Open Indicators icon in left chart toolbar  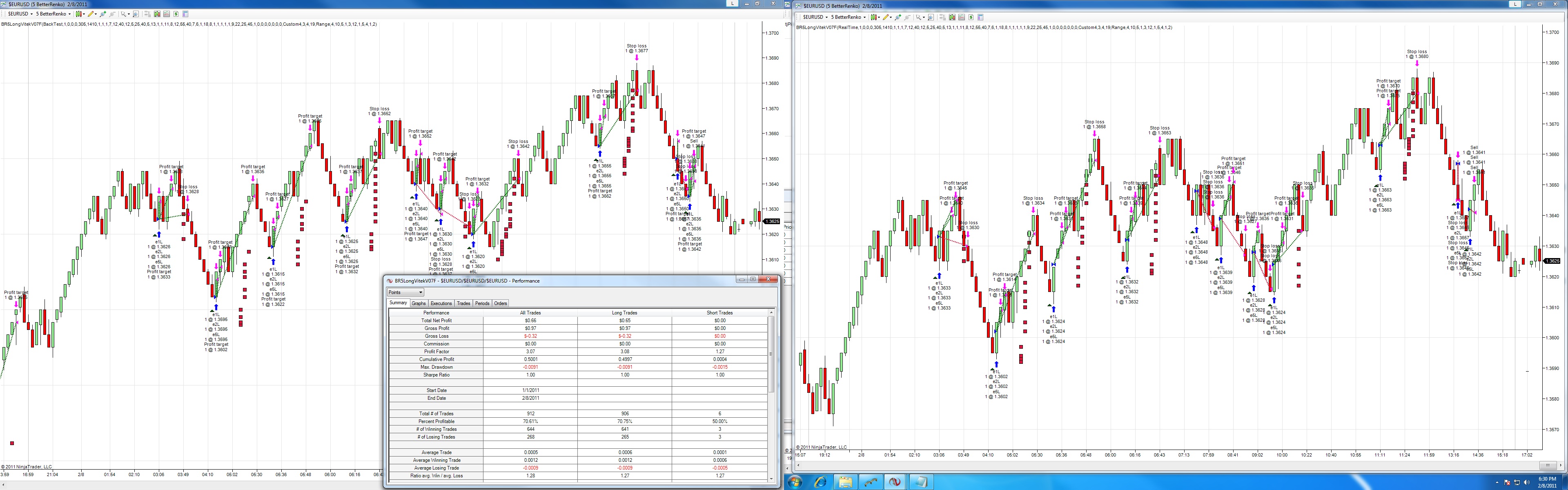(166, 14)
